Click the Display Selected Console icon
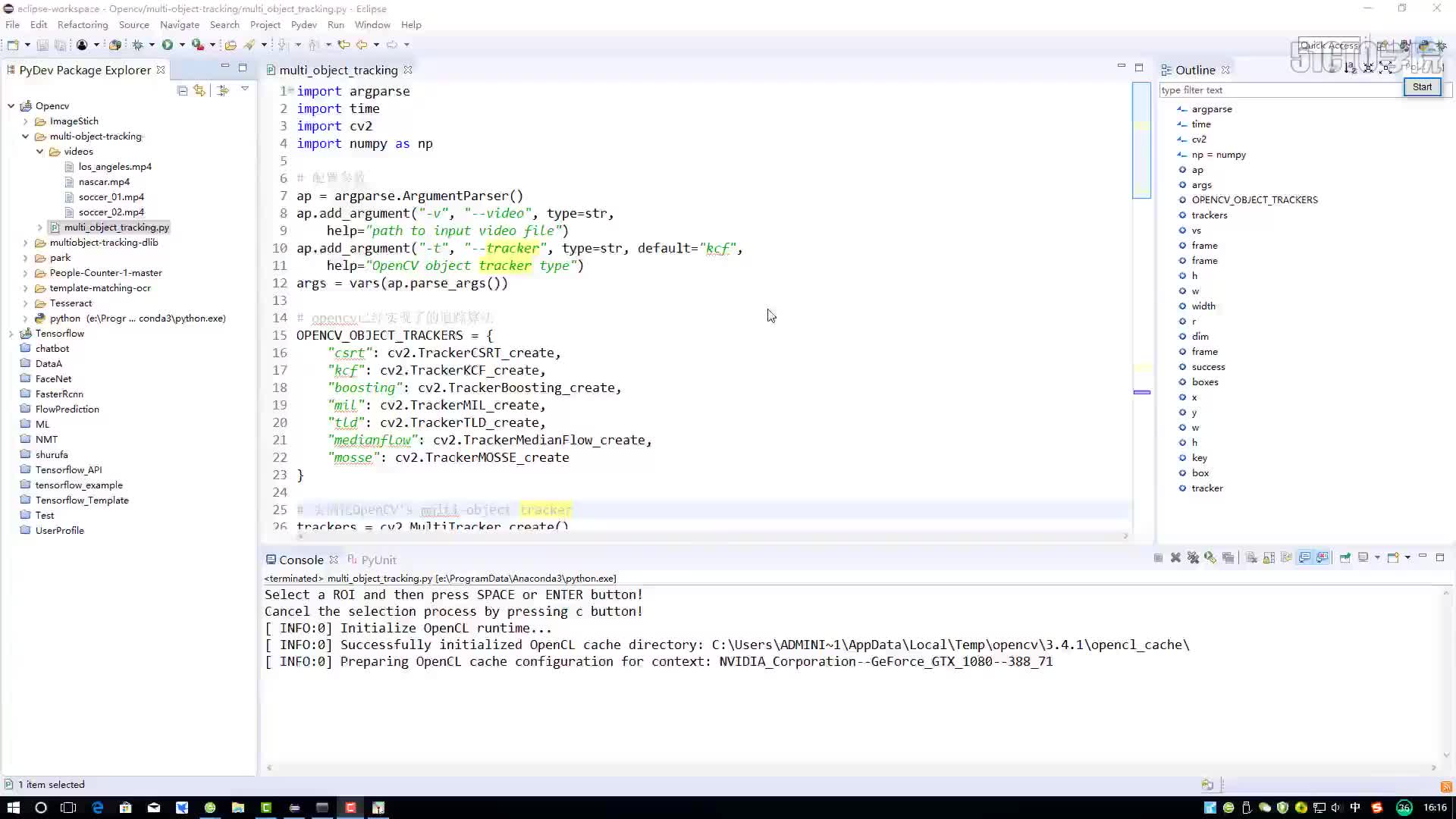 click(x=1363, y=557)
